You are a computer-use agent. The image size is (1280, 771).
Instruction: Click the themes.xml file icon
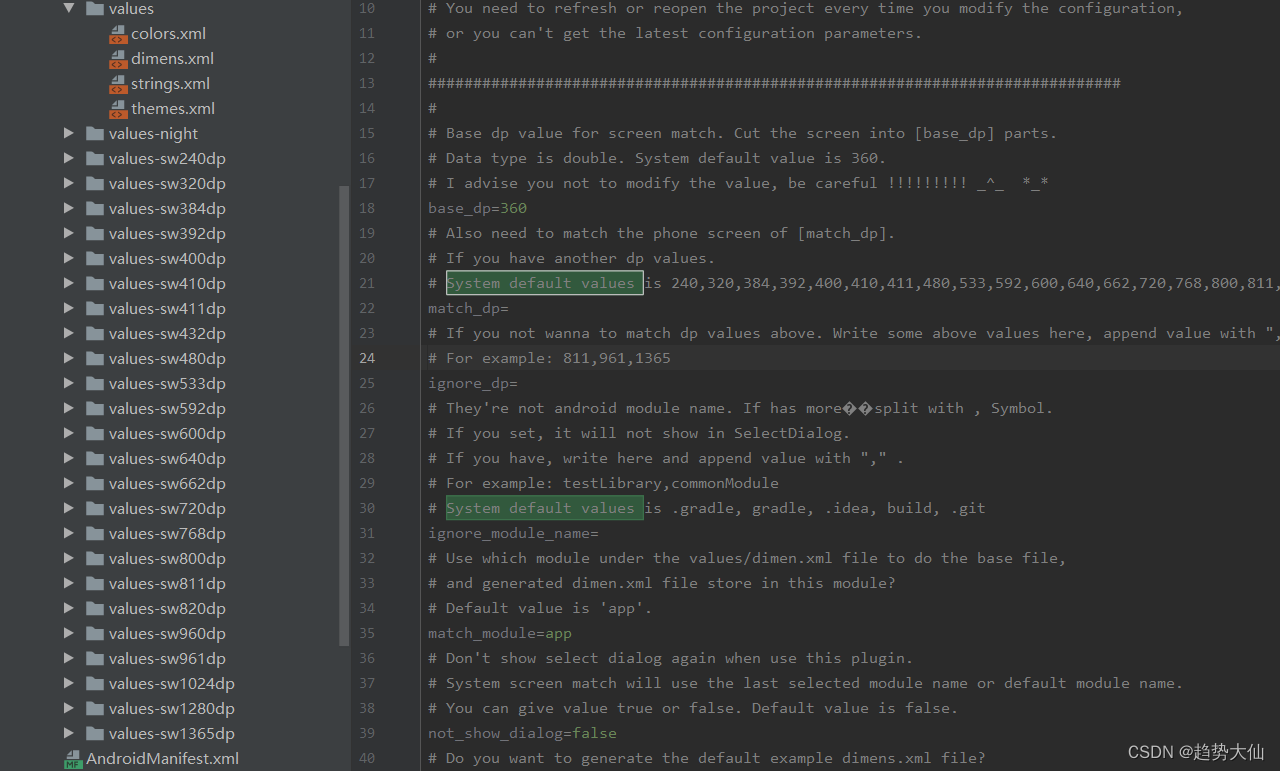[x=118, y=108]
